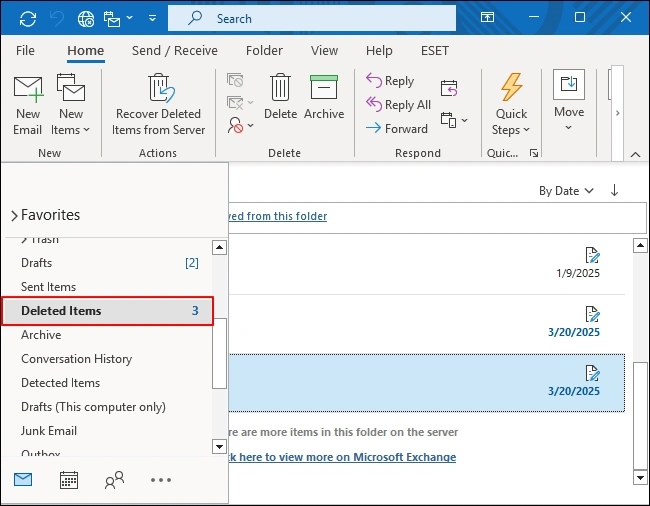Click the calendar-mail icon in quick access toolbar
This screenshot has width=650, height=506.
pyautogui.click(x=112, y=19)
